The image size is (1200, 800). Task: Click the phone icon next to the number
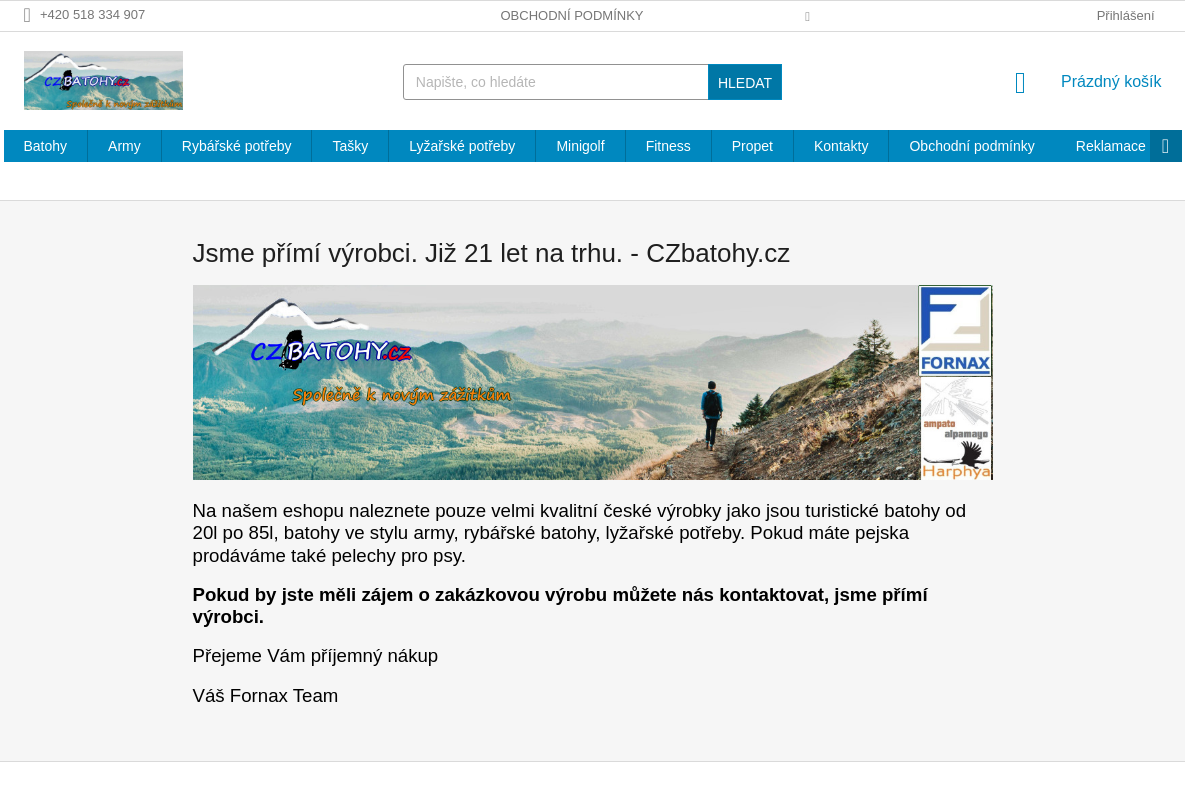click(x=27, y=15)
